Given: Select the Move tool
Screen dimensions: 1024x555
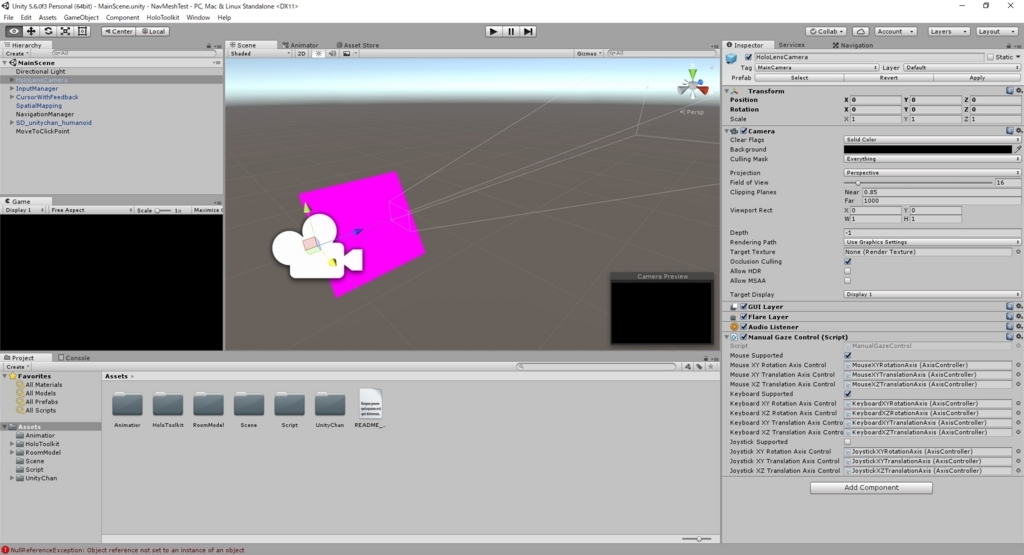Looking at the screenshot, I should 31,31.
